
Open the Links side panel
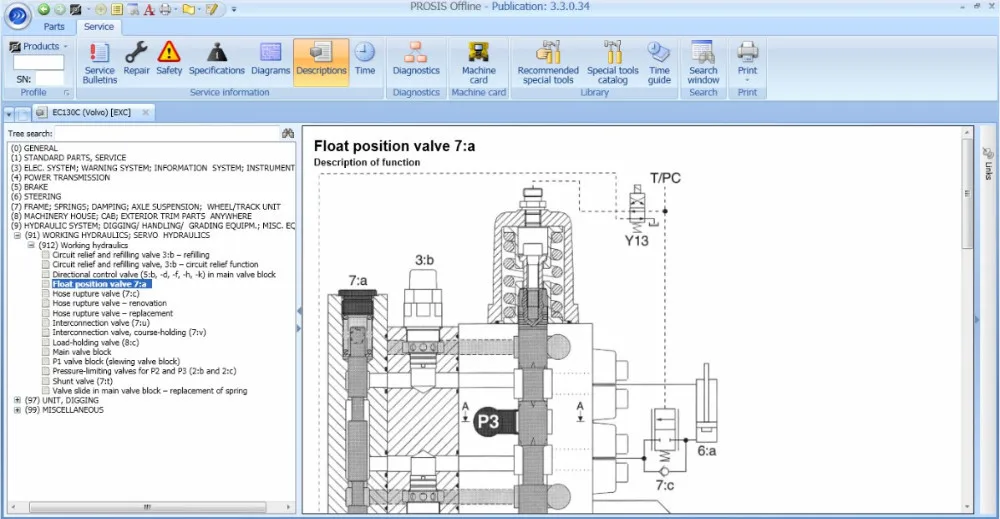tap(988, 163)
